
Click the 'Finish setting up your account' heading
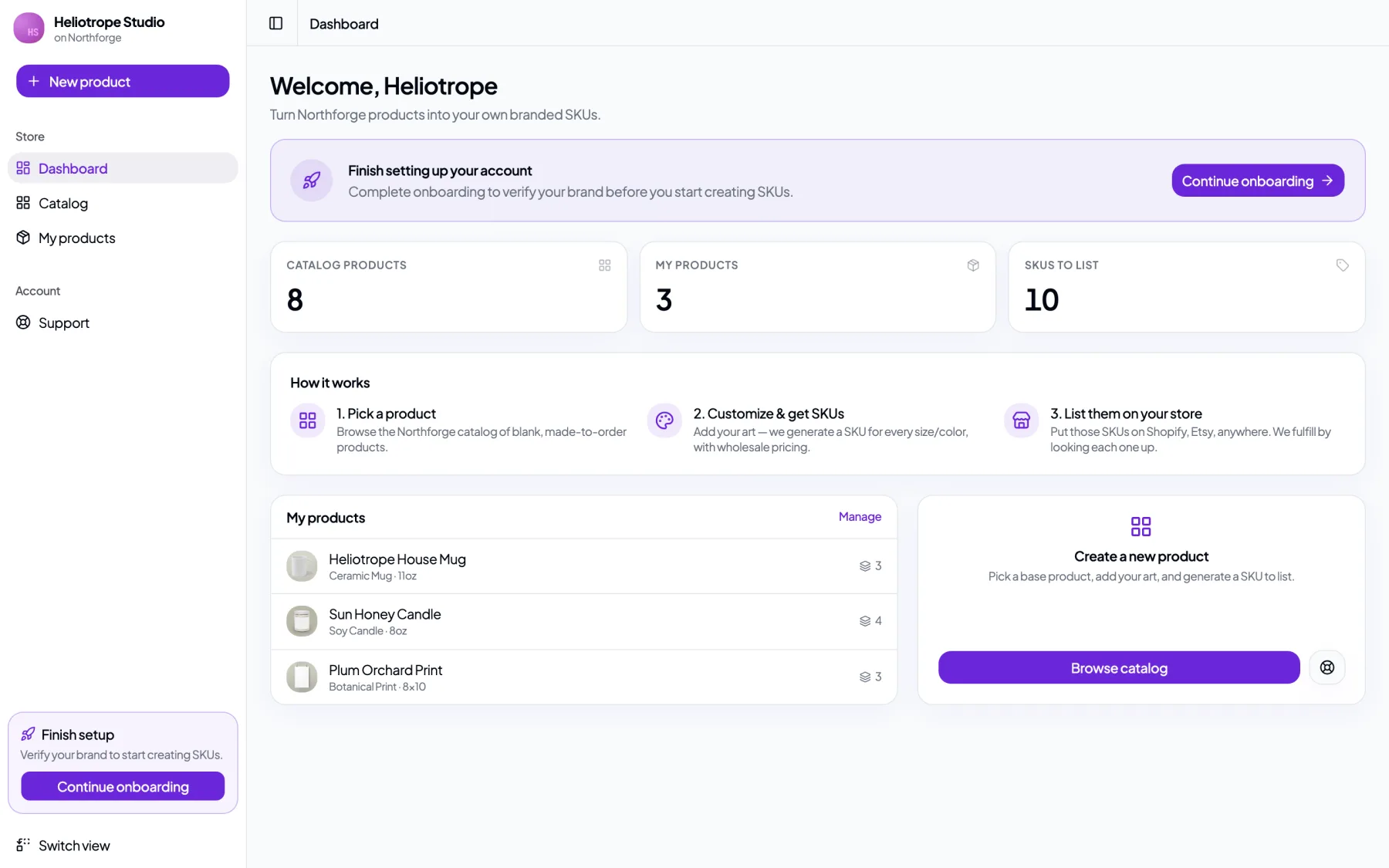[x=440, y=171]
